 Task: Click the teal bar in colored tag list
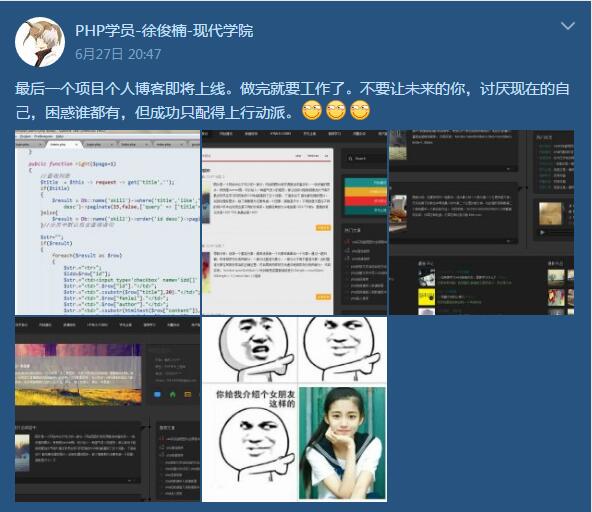point(366,182)
